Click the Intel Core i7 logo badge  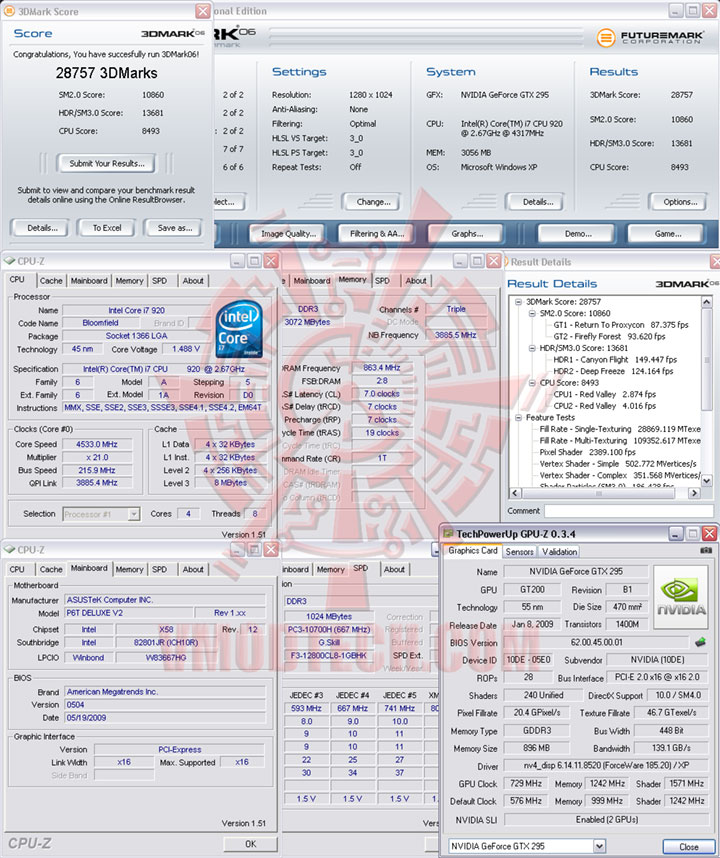coord(239,329)
